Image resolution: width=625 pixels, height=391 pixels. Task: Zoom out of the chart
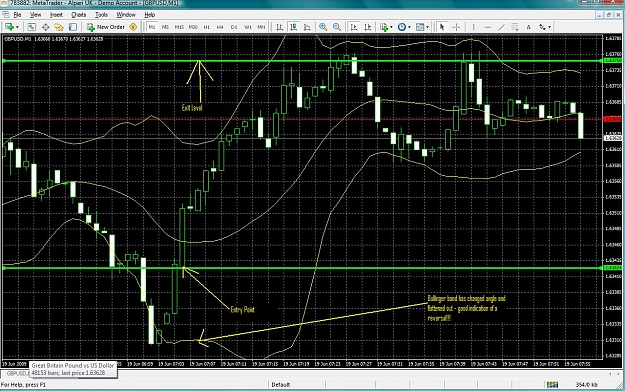tap(337, 27)
